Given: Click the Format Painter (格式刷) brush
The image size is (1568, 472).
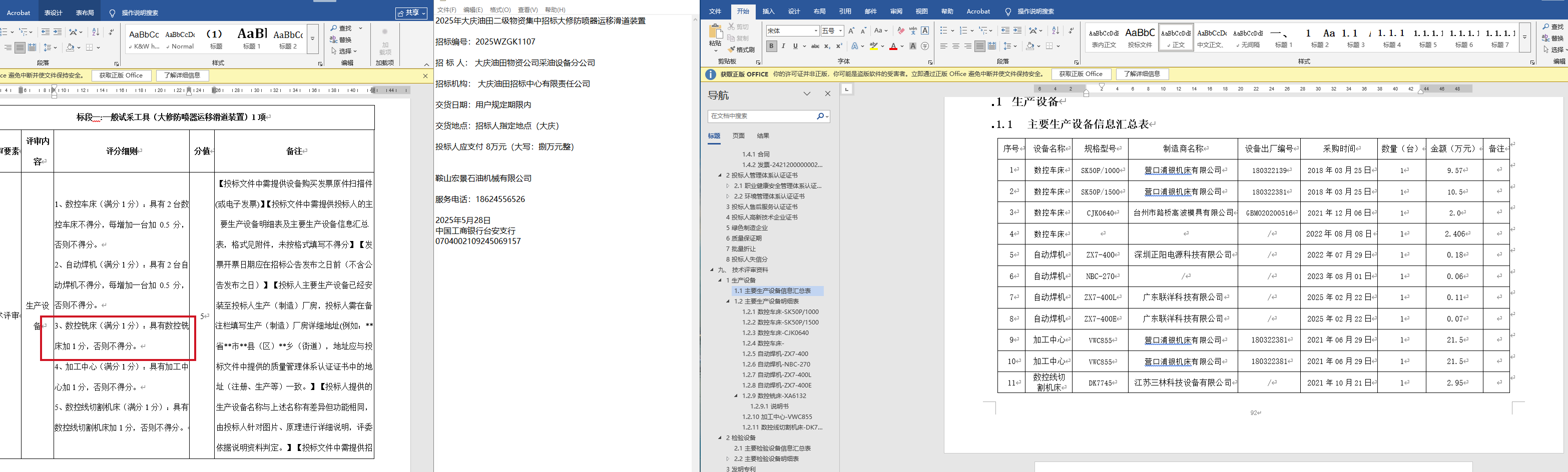Looking at the screenshot, I should click(x=731, y=49).
